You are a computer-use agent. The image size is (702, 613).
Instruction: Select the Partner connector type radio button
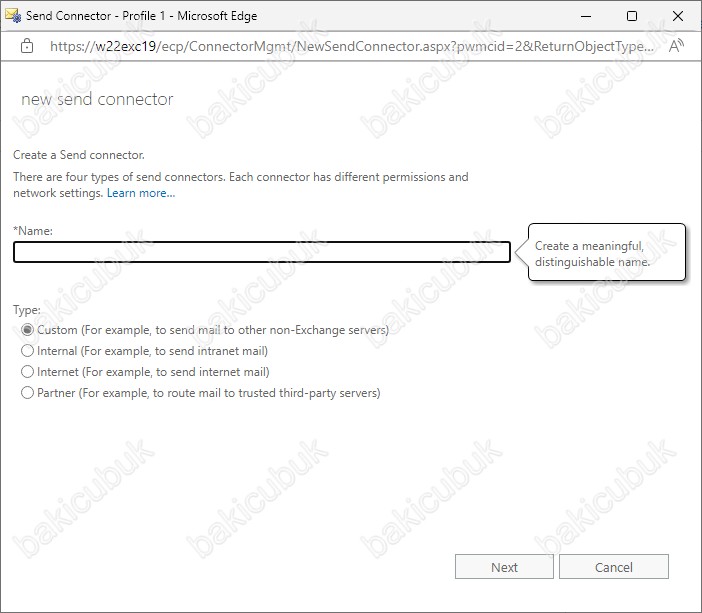click(x=27, y=393)
